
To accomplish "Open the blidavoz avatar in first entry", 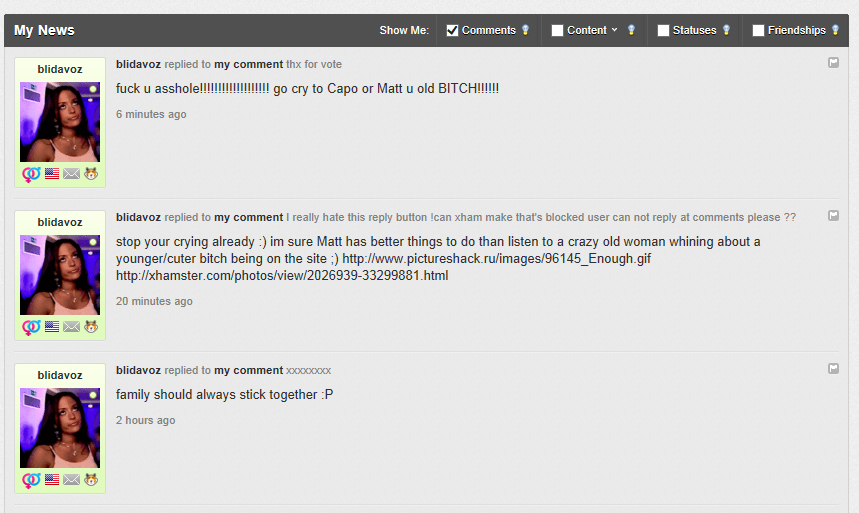I will coord(60,122).
